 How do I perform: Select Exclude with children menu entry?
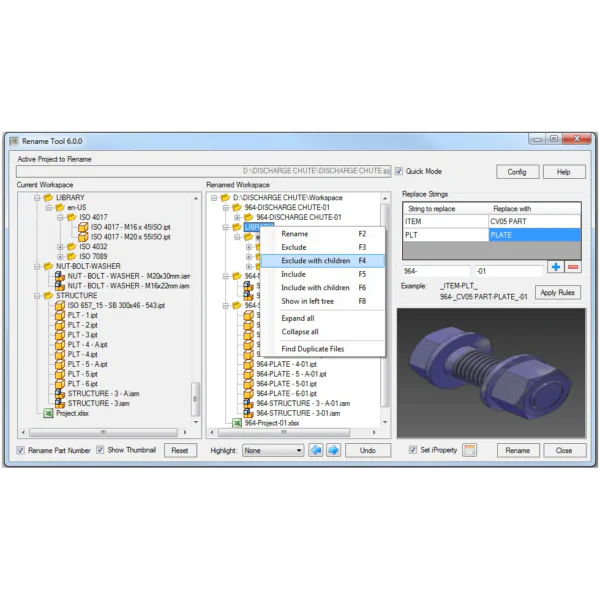[323, 261]
